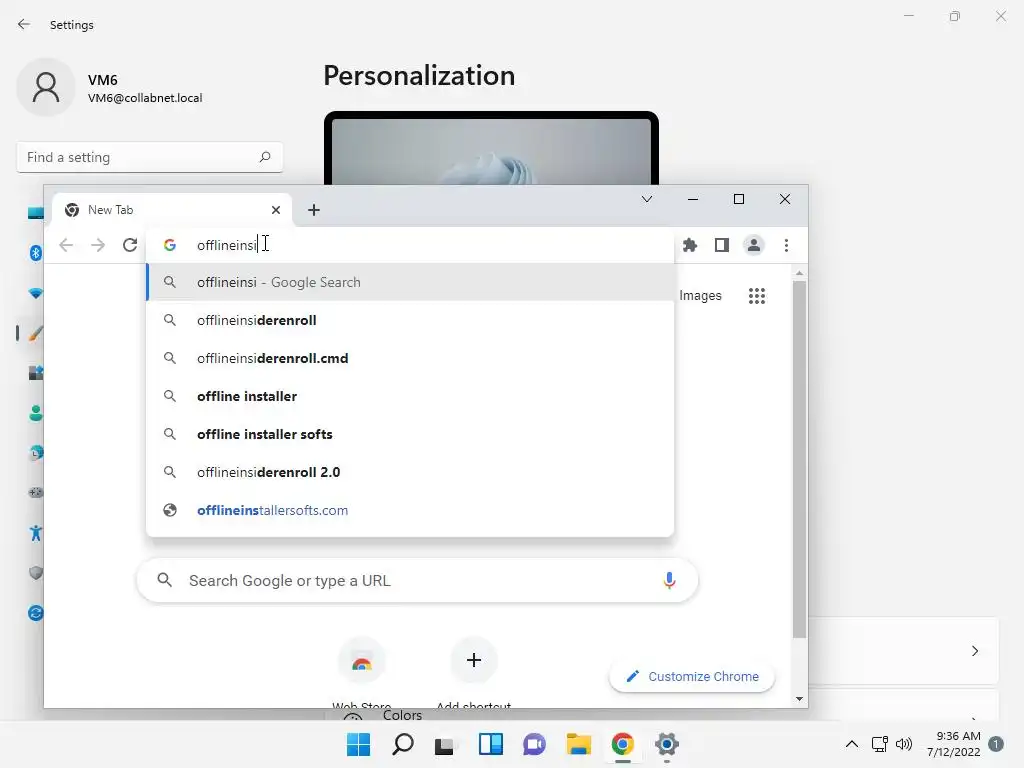Image resolution: width=1024 pixels, height=768 pixels.
Task: Open Privacy & security shield in Settings
Action: coord(36,573)
